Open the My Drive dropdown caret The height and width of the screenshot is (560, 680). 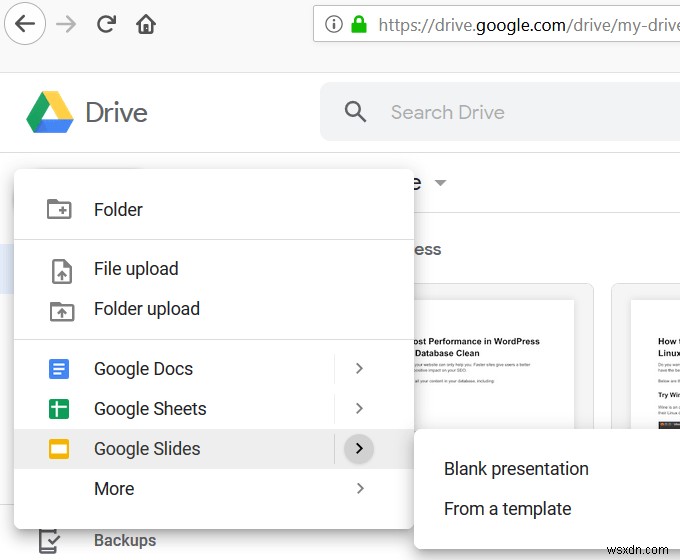[440, 183]
